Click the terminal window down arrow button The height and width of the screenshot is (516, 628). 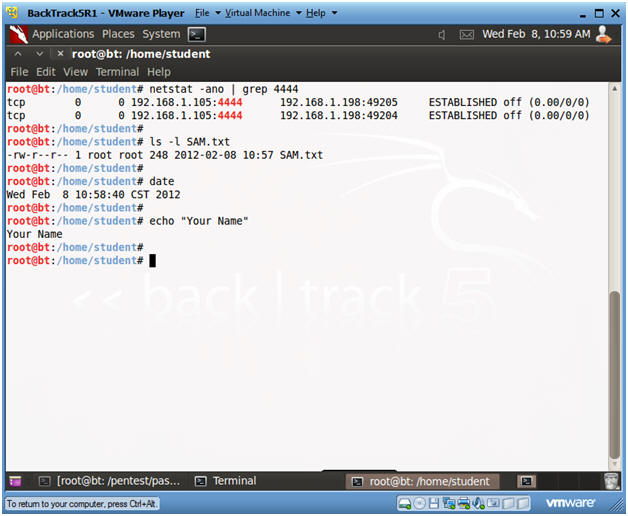click(39, 54)
